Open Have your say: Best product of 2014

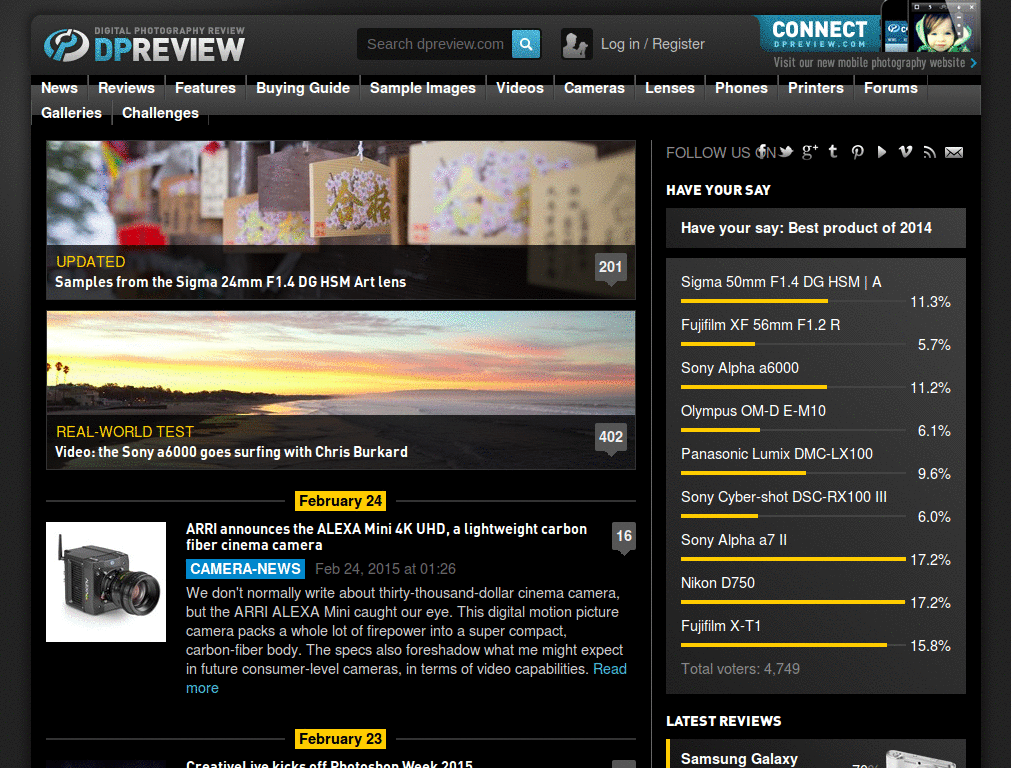pos(807,228)
